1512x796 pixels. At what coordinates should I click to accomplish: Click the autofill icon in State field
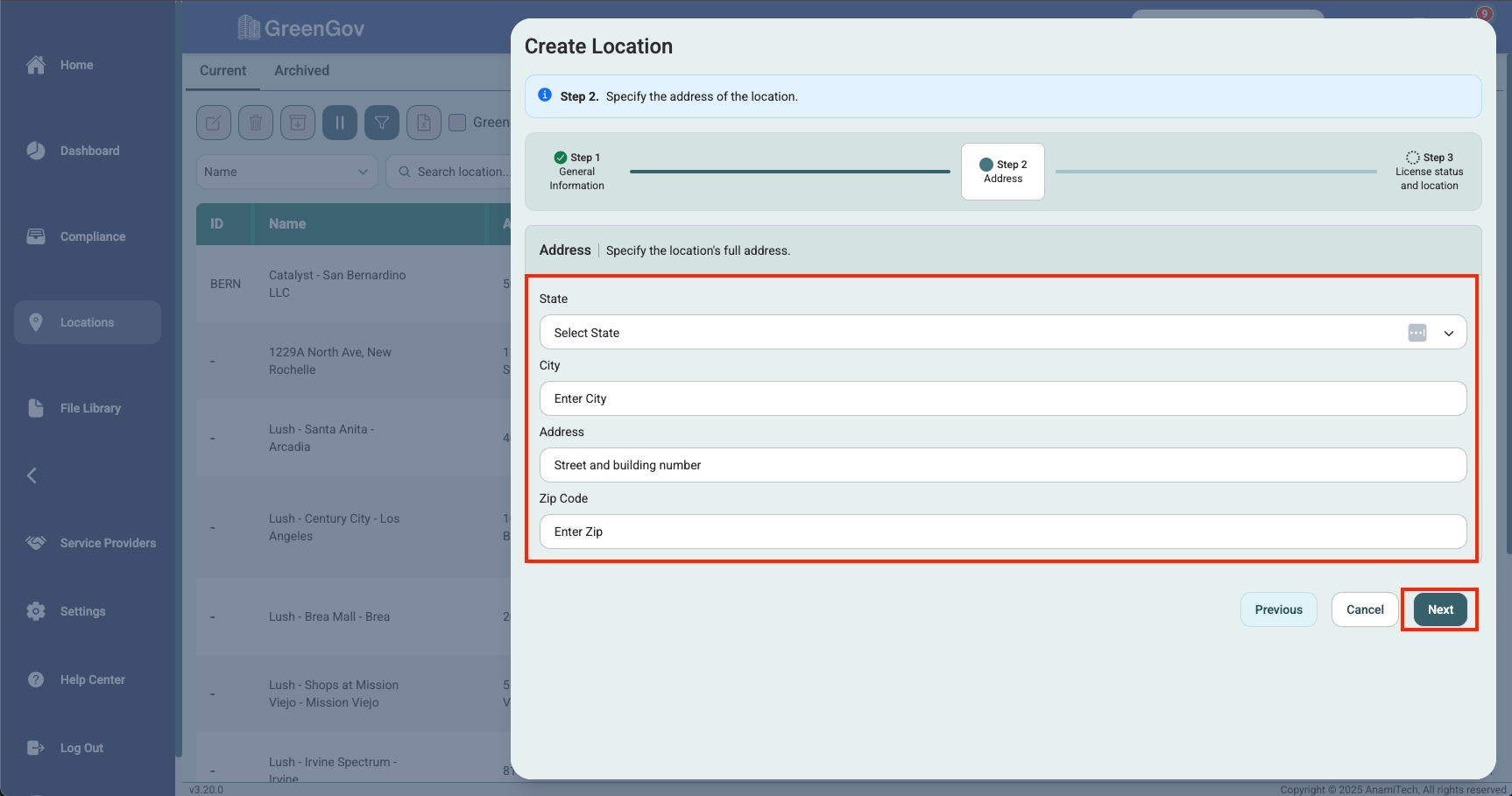(x=1417, y=333)
